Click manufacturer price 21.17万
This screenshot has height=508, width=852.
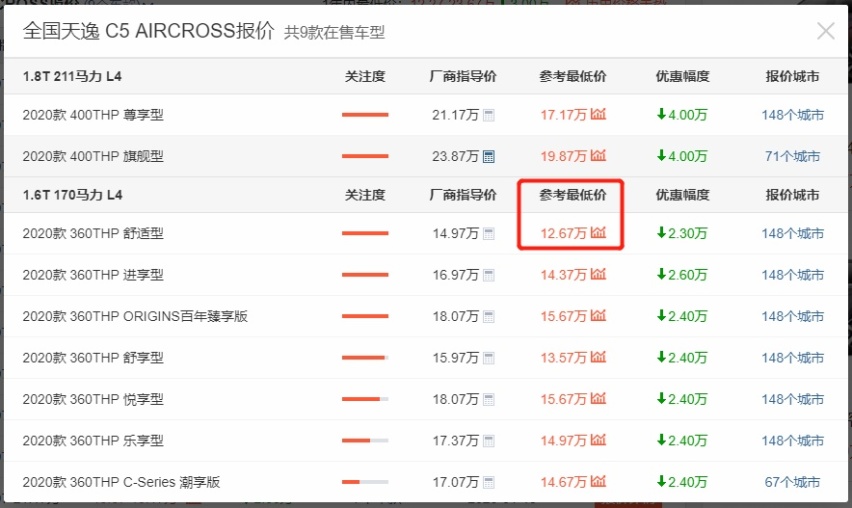[455, 115]
